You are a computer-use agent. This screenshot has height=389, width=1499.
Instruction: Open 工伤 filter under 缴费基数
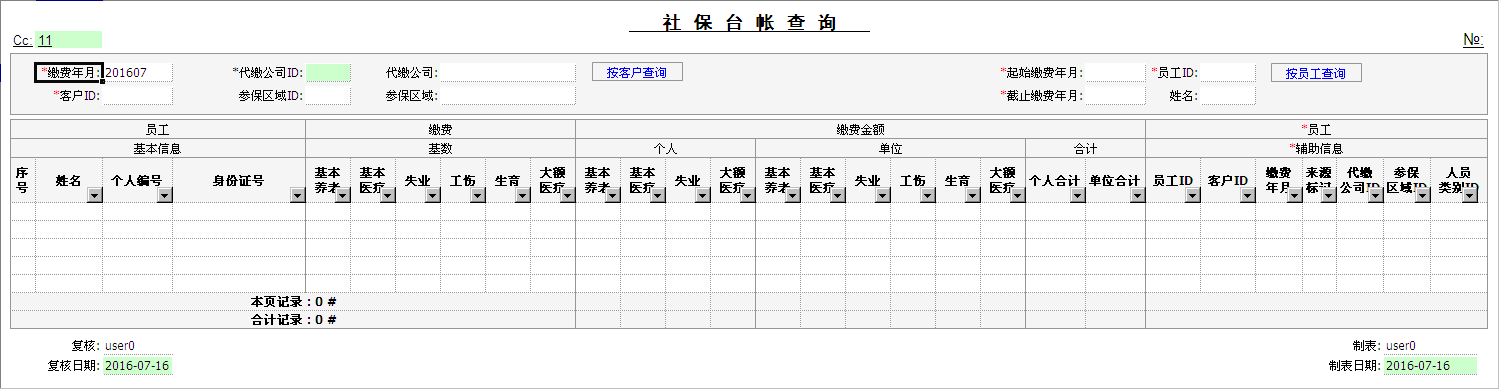coord(477,196)
